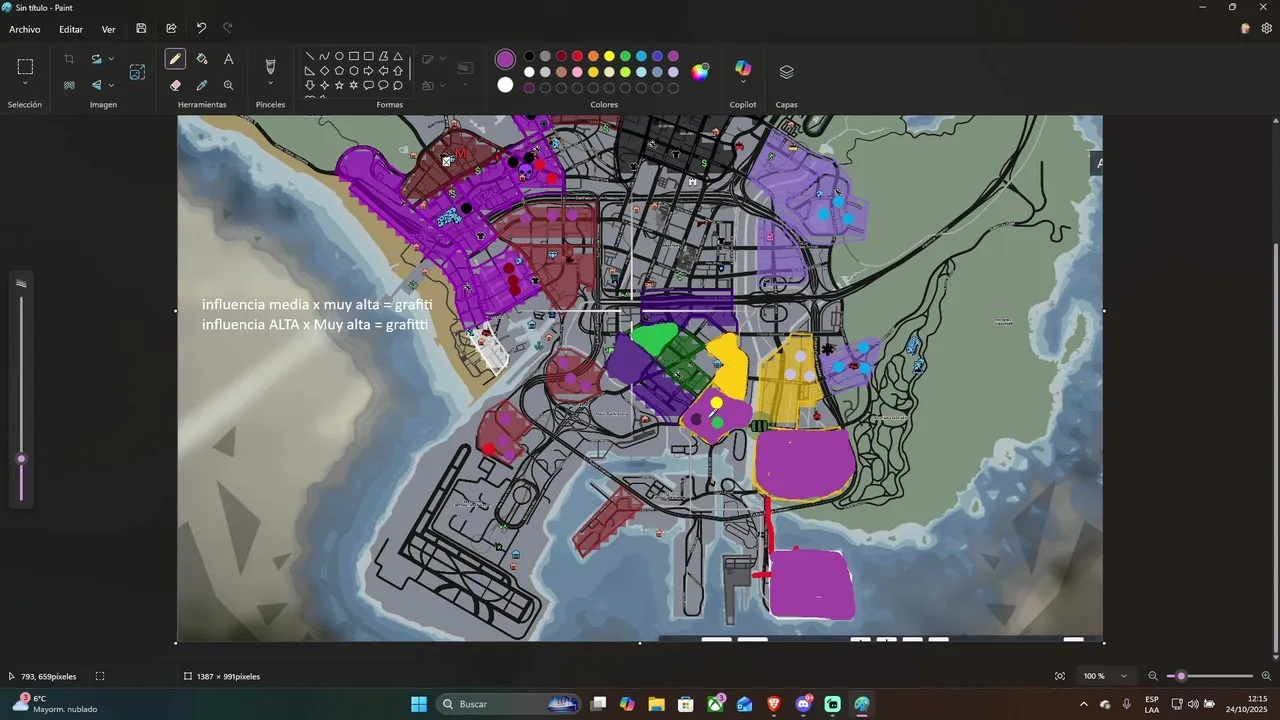Select Color 2 white secondary swatch

pos(505,85)
